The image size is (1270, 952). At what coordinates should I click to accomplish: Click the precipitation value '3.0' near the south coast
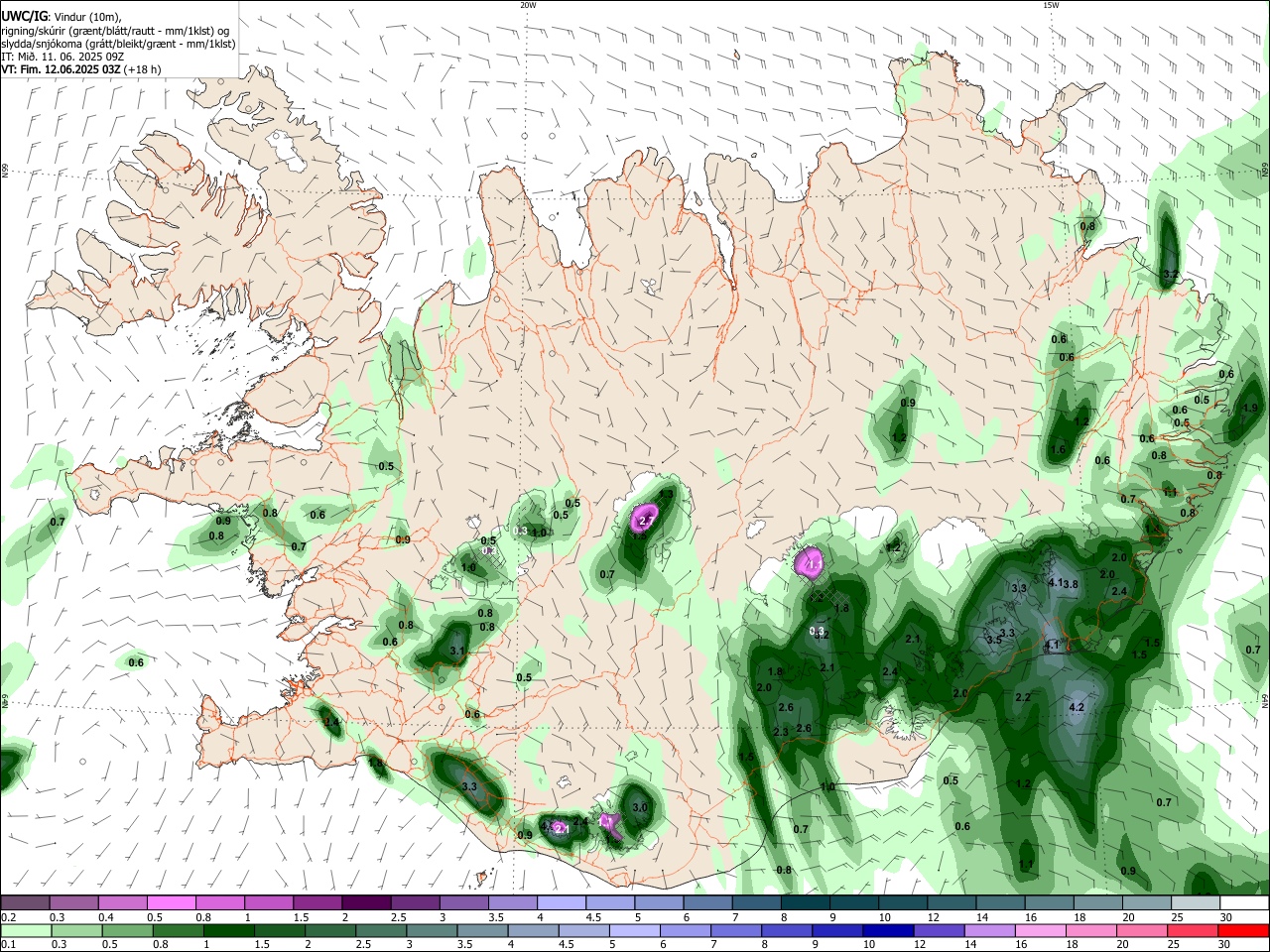click(640, 807)
